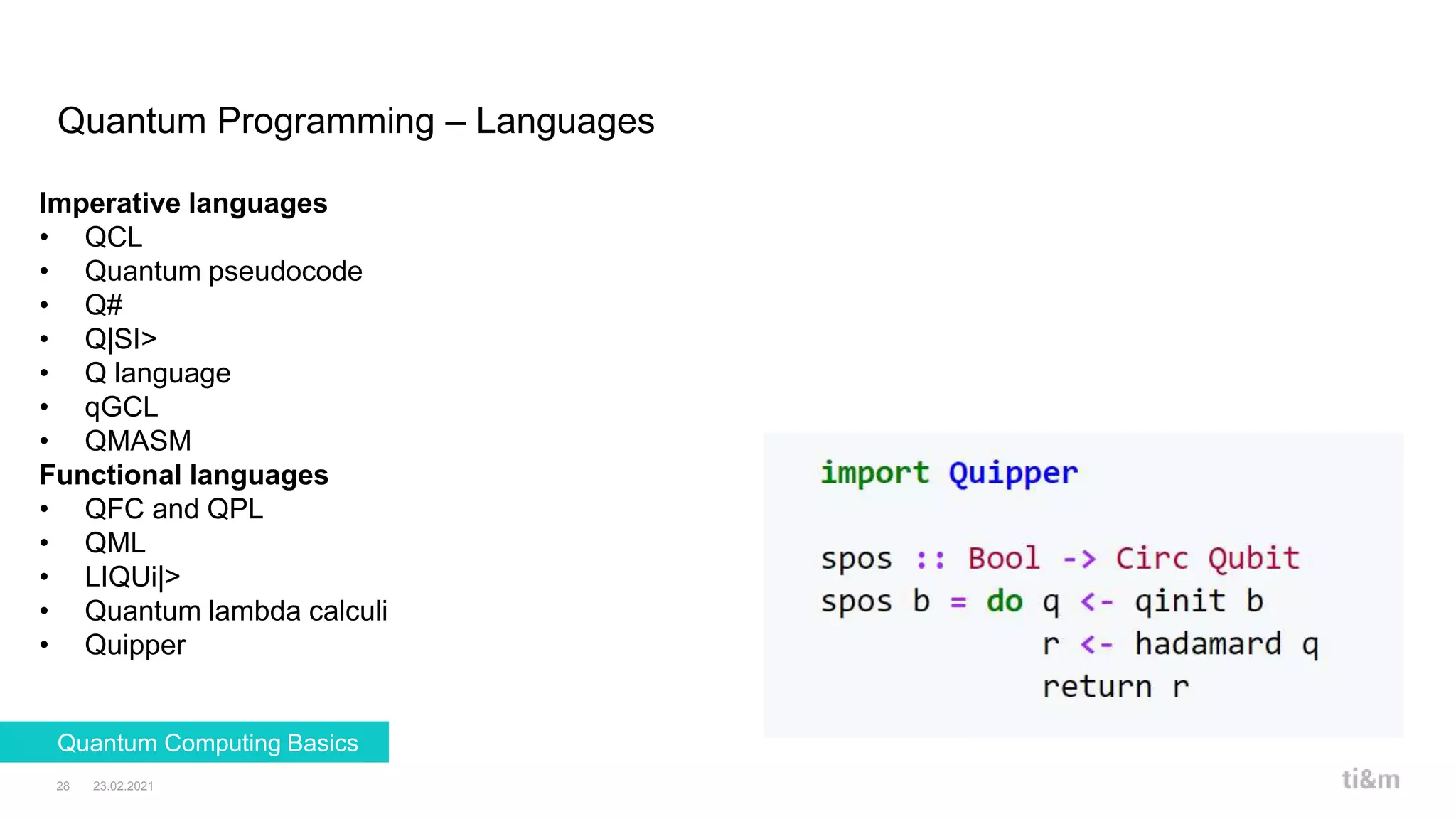Image resolution: width=1456 pixels, height=819 pixels.
Task: Click the ti&m logo
Action: [1370, 779]
